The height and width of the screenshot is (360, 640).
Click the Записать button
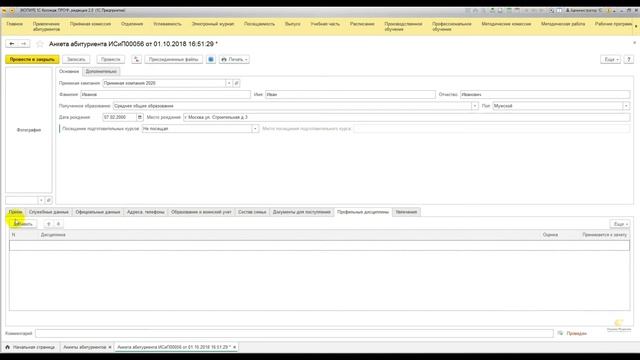(x=76, y=60)
